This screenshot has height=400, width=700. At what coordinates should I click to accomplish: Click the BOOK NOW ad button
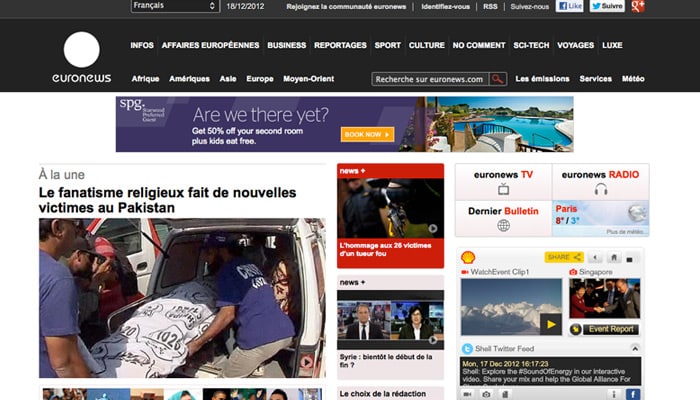pos(367,134)
